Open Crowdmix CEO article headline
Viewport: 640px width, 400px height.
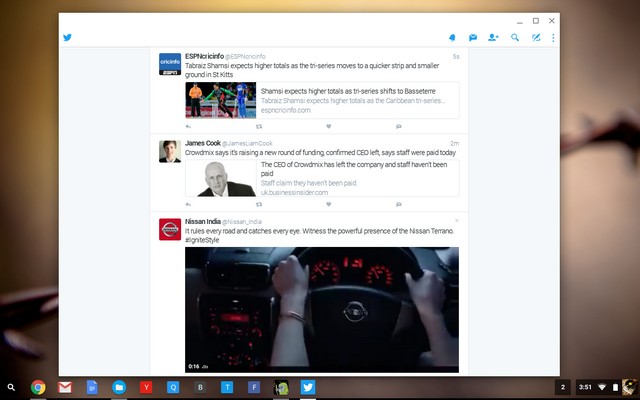[354, 169]
